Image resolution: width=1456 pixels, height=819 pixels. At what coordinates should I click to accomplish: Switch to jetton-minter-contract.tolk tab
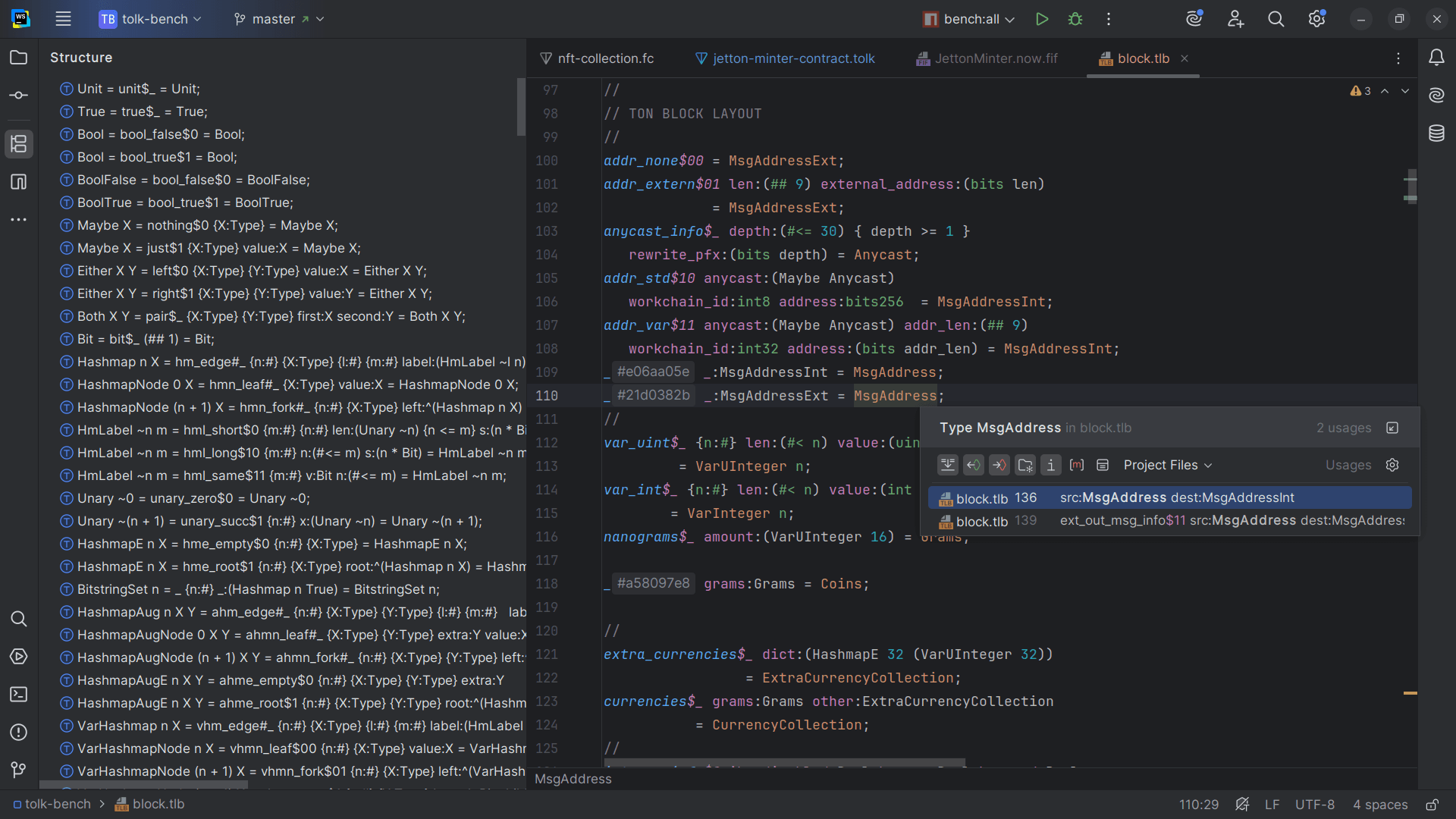click(785, 58)
